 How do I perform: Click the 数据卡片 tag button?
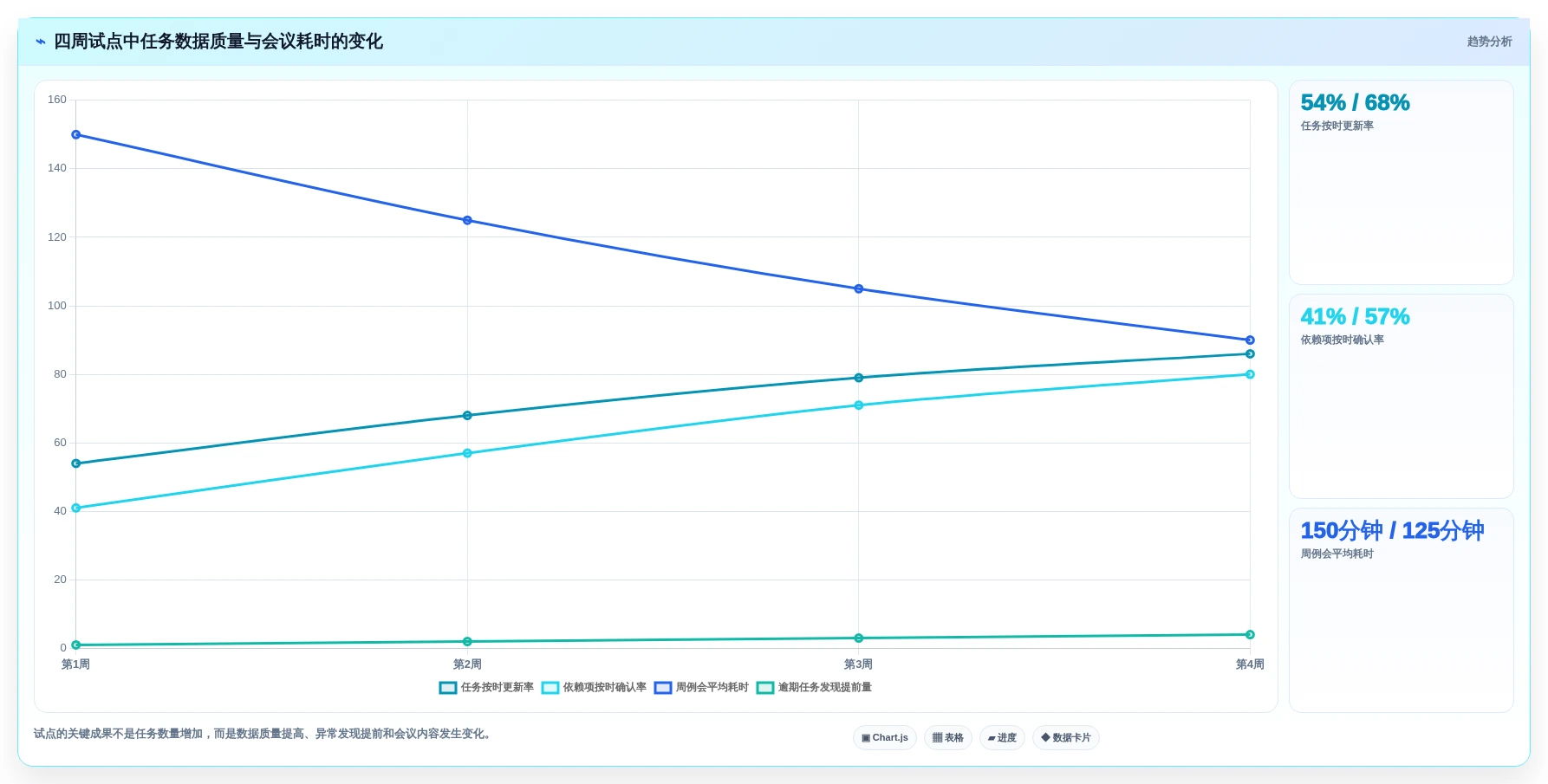click(x=1066, y=738)
